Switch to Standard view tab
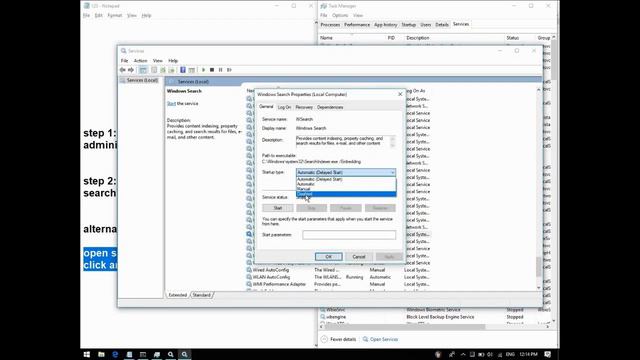 202,295
